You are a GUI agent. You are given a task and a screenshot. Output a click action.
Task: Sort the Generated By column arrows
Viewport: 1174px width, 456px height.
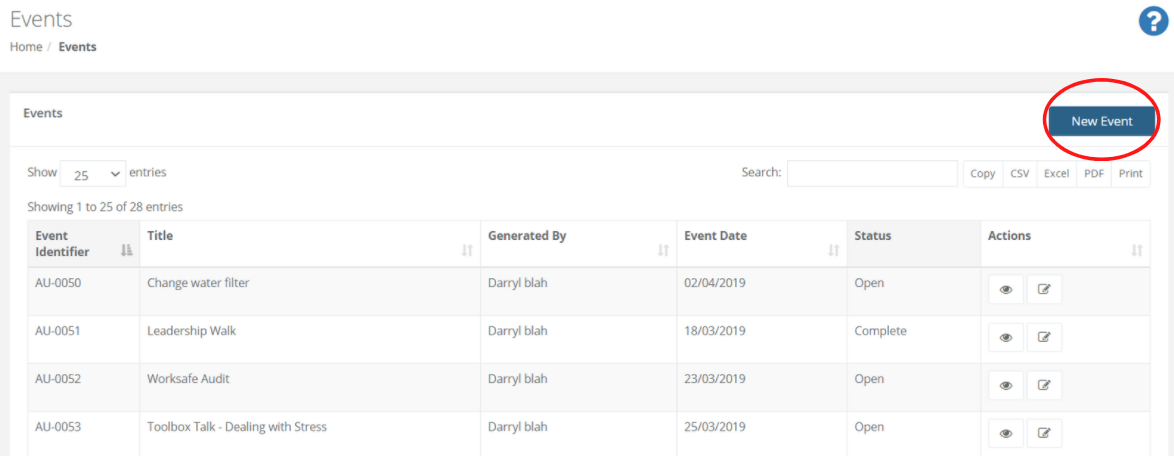click(663, 251)
